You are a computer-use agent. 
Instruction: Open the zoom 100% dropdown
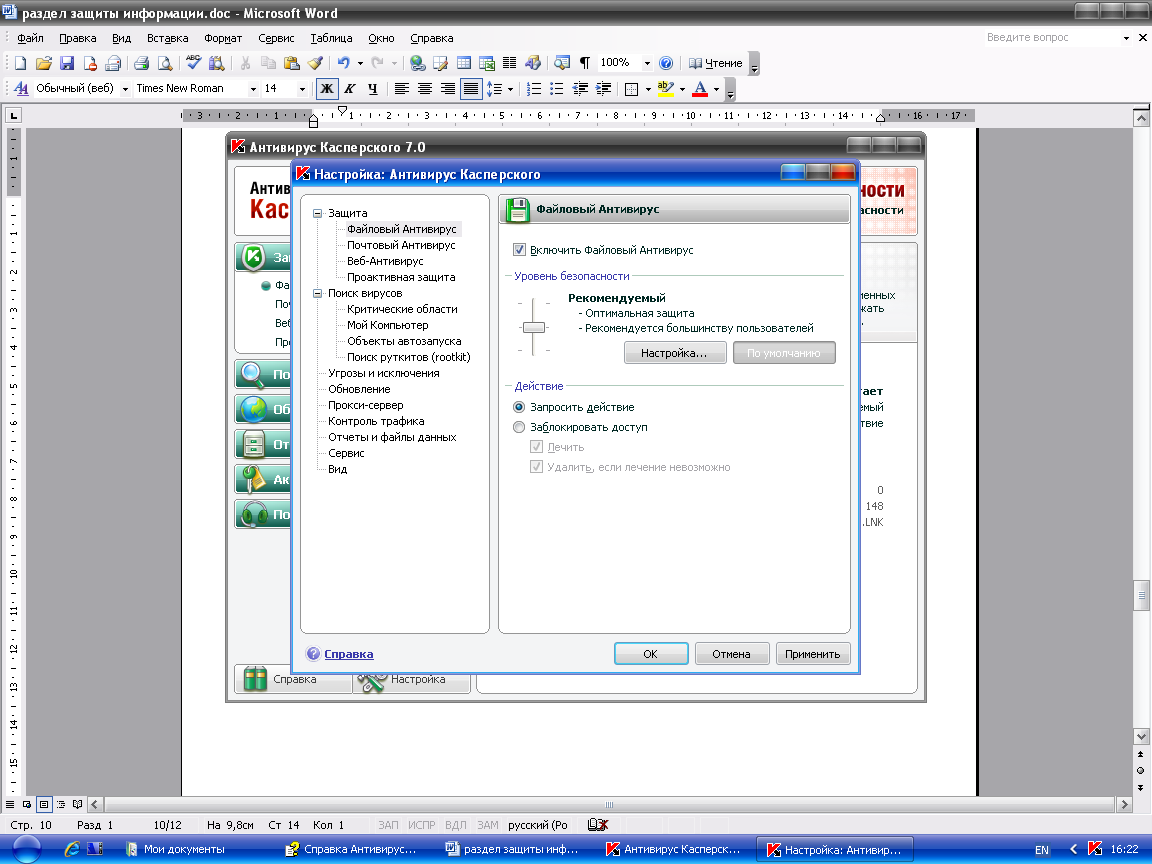pos(647,63)
